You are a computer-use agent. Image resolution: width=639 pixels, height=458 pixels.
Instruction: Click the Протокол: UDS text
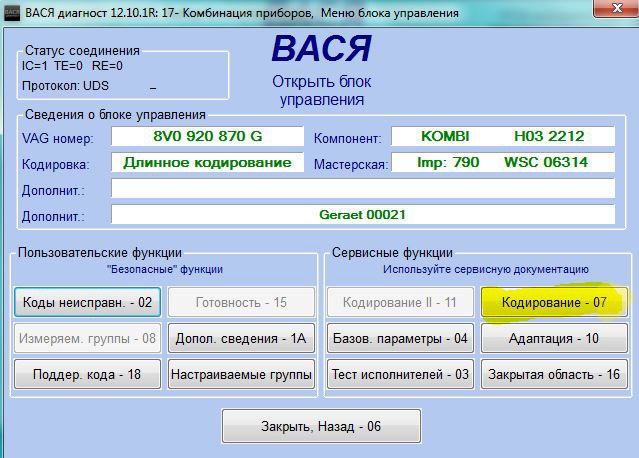tap(65, 86)
